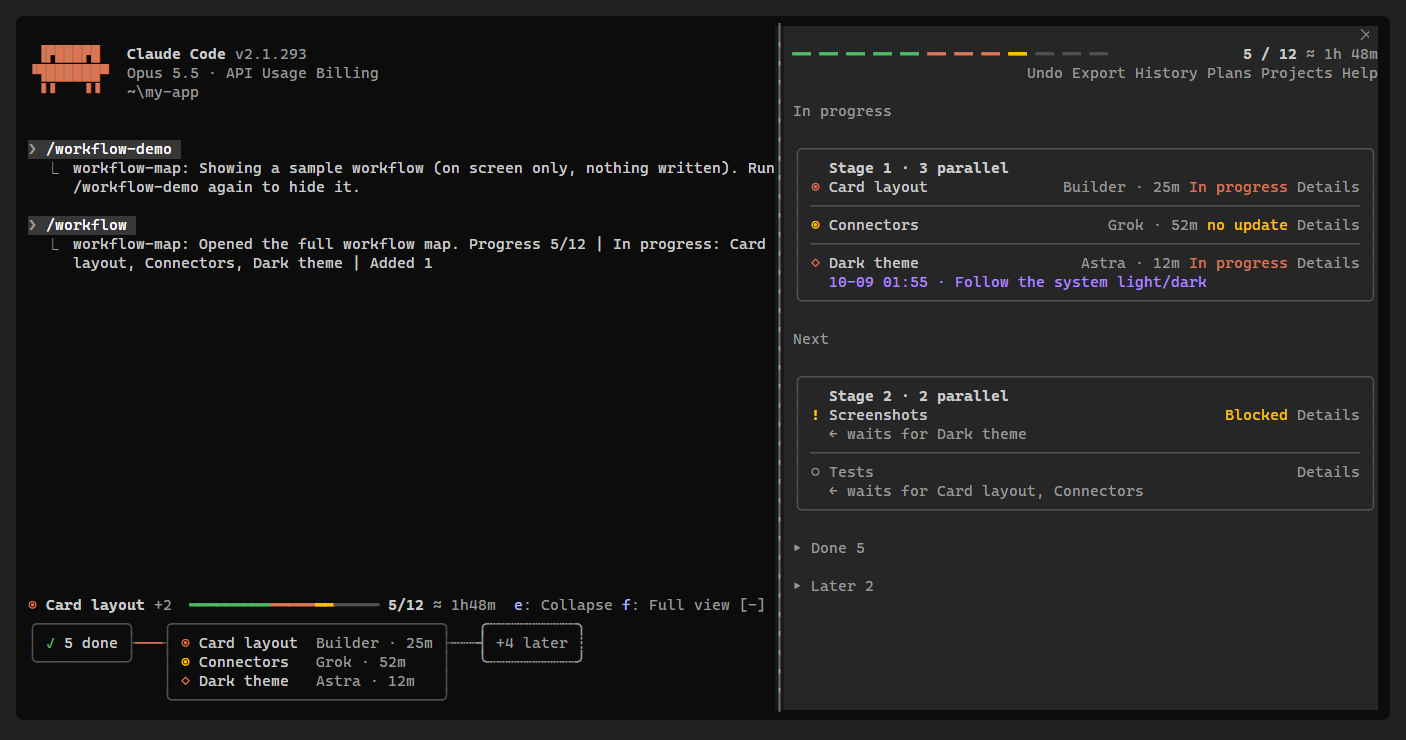Expand the Done 5 section
This screenshot has width=1406, height=740.
coord(829,548)
